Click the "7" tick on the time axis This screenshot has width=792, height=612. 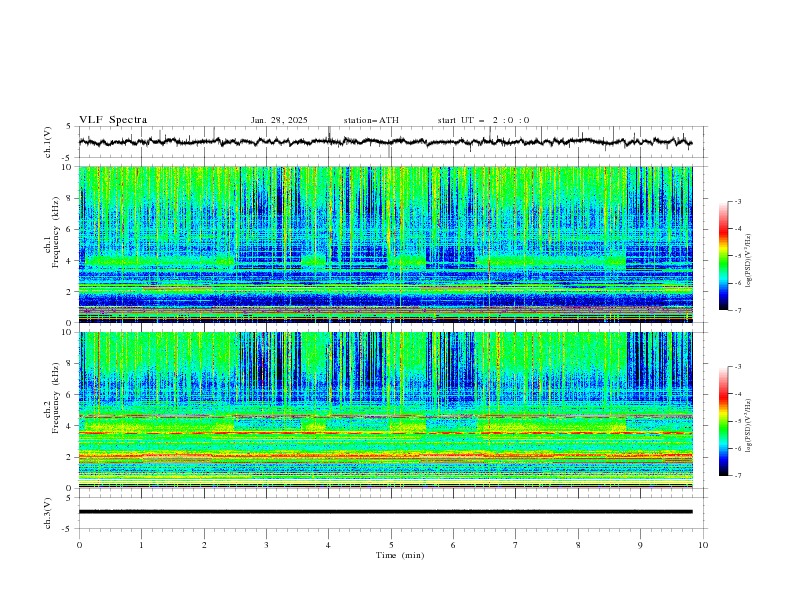515,545
